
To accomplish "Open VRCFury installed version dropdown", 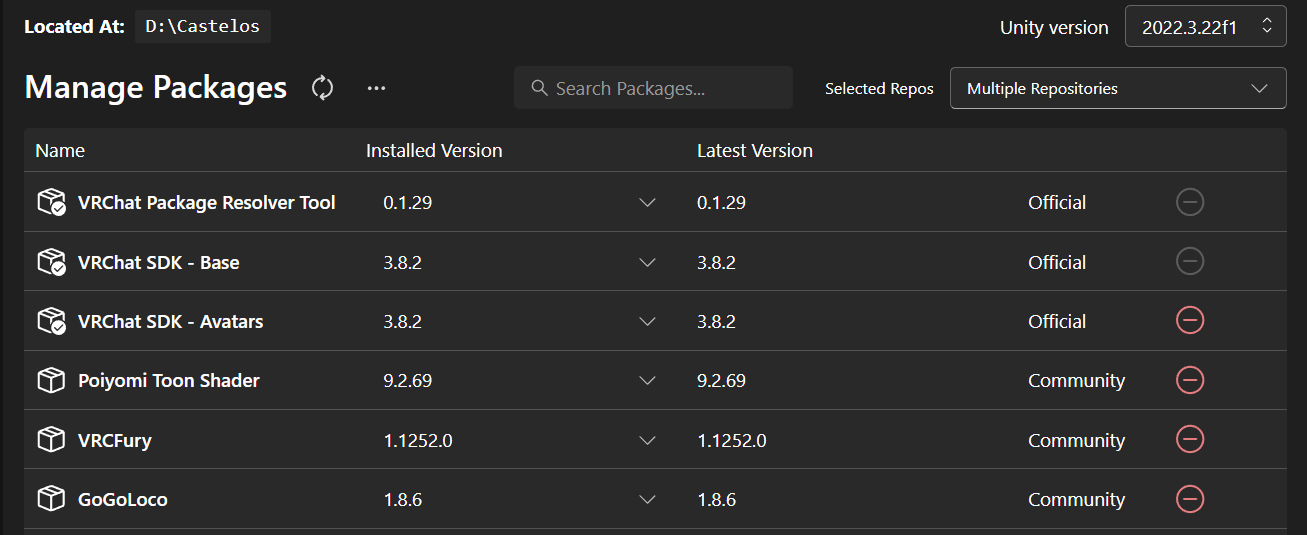I will point(647,440).
